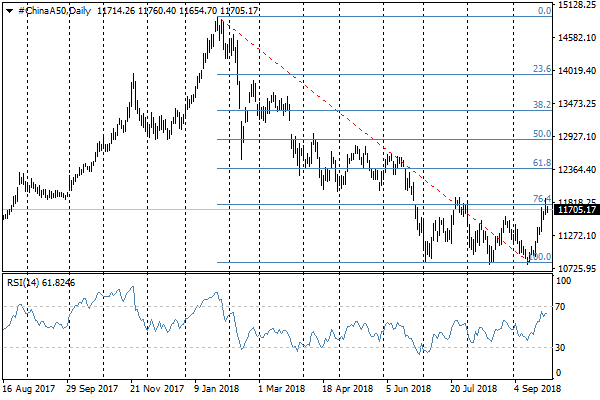The image size is (600, 400).
Task: Click the 50.0 Fibonacci retracement label
Action: [542, 134]
